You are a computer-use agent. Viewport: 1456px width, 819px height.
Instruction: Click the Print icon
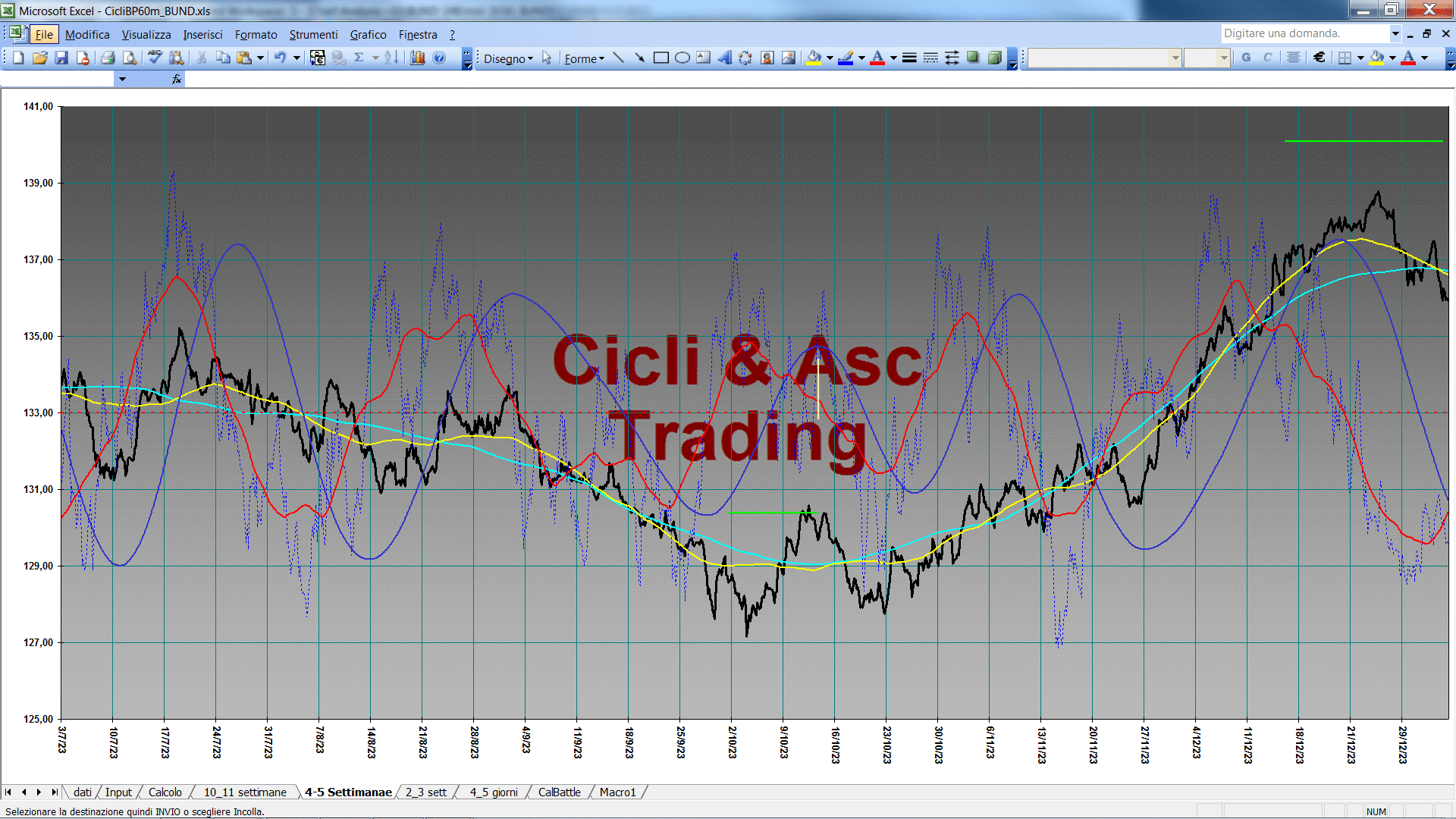108,58
